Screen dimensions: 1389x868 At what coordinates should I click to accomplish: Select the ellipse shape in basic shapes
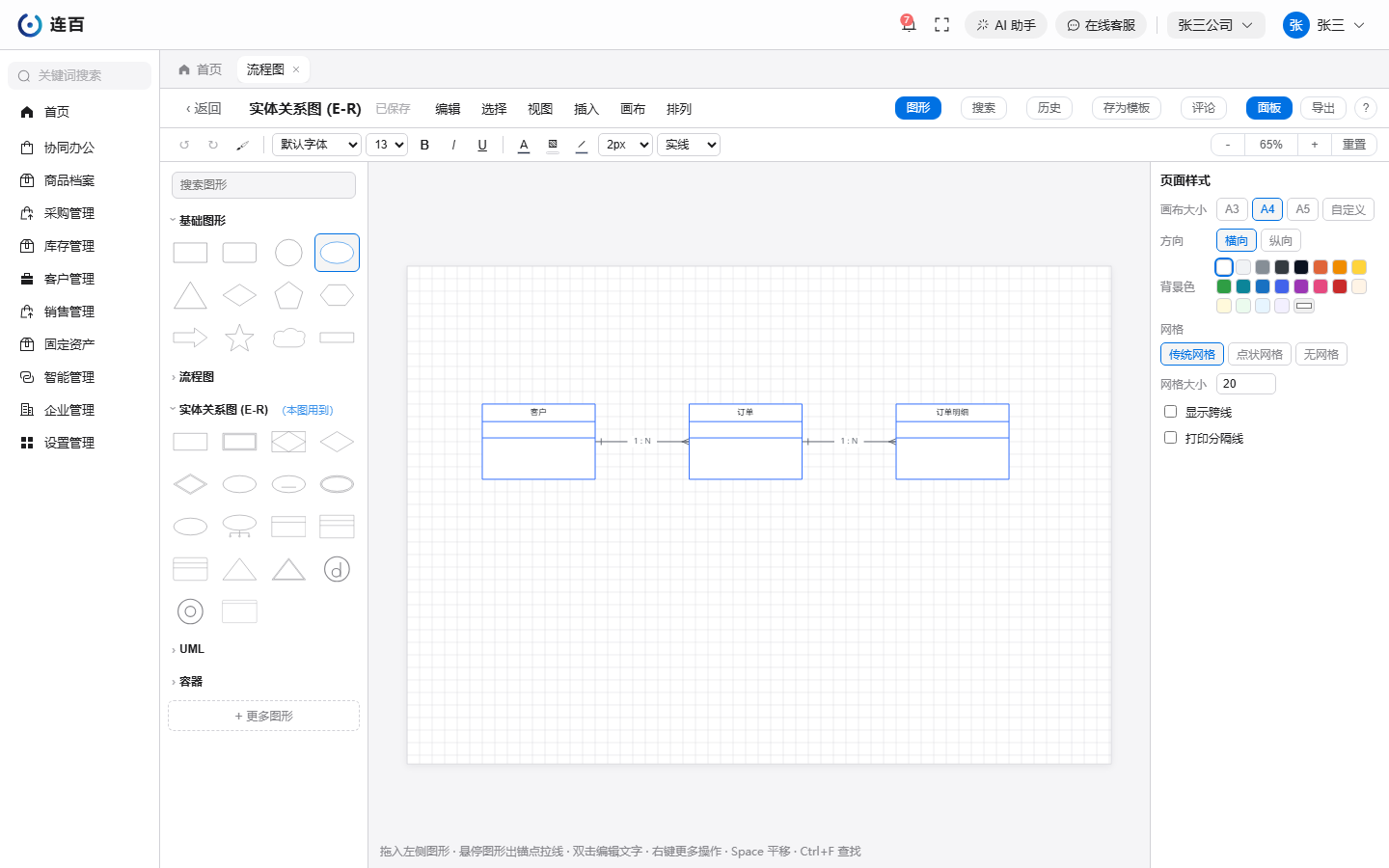337,253
